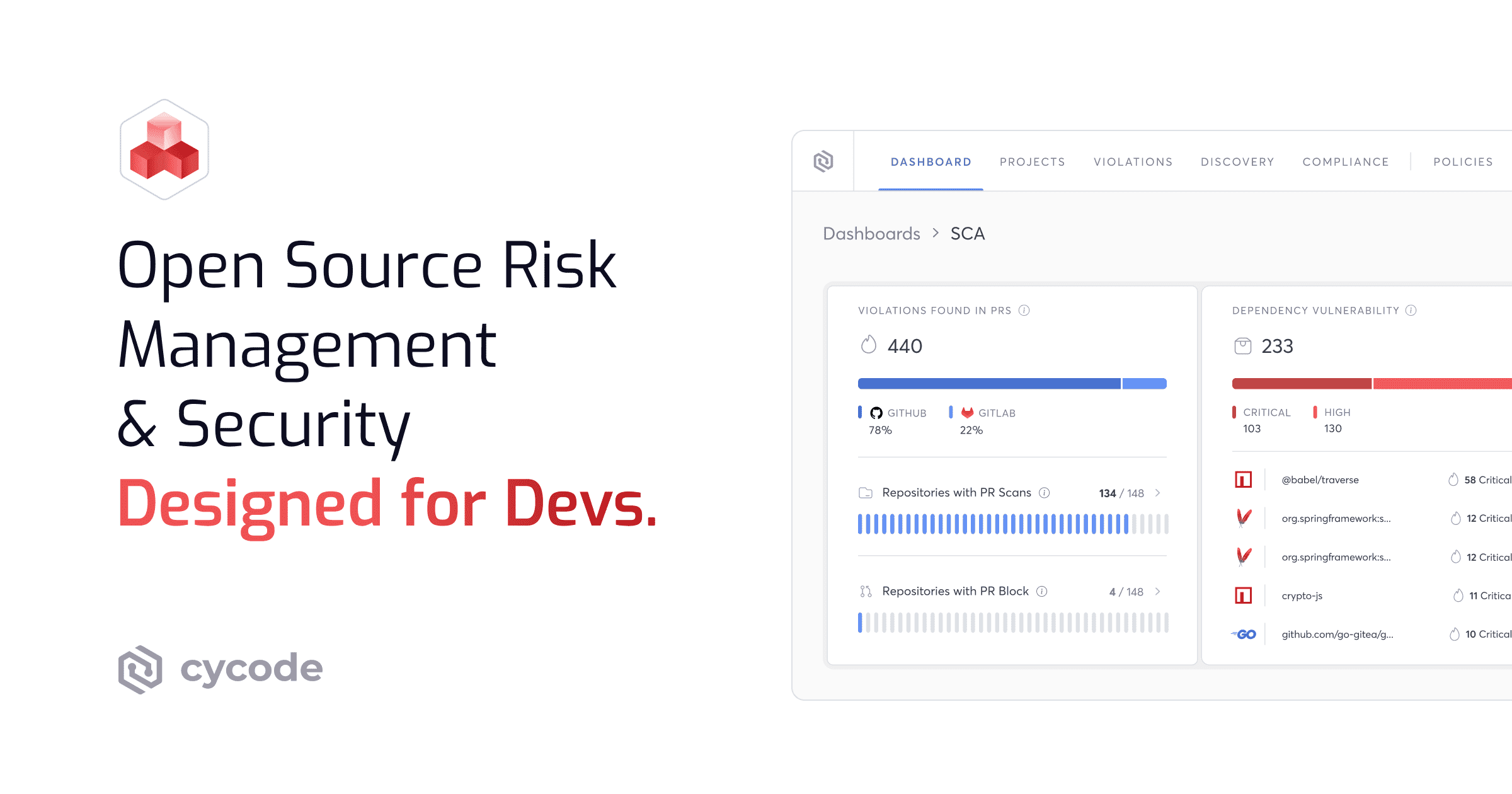1512x794 pixels.
Task: Click the red cube SCA product icon
Action: point(164,149)
